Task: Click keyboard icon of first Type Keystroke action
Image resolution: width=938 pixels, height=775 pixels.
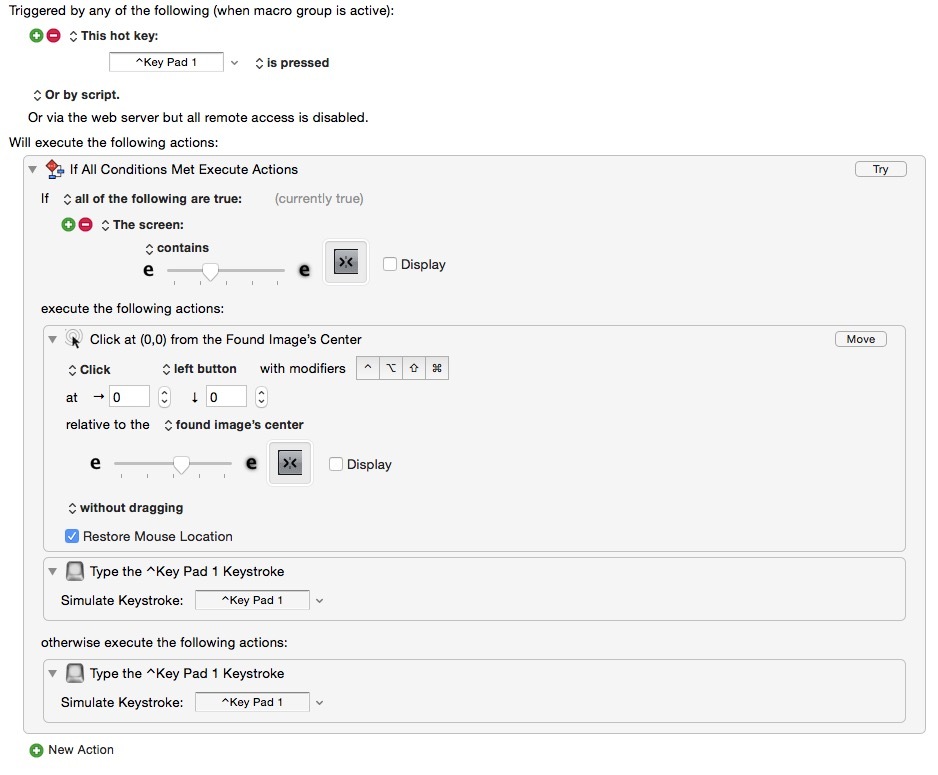Action: coord(75,571)
